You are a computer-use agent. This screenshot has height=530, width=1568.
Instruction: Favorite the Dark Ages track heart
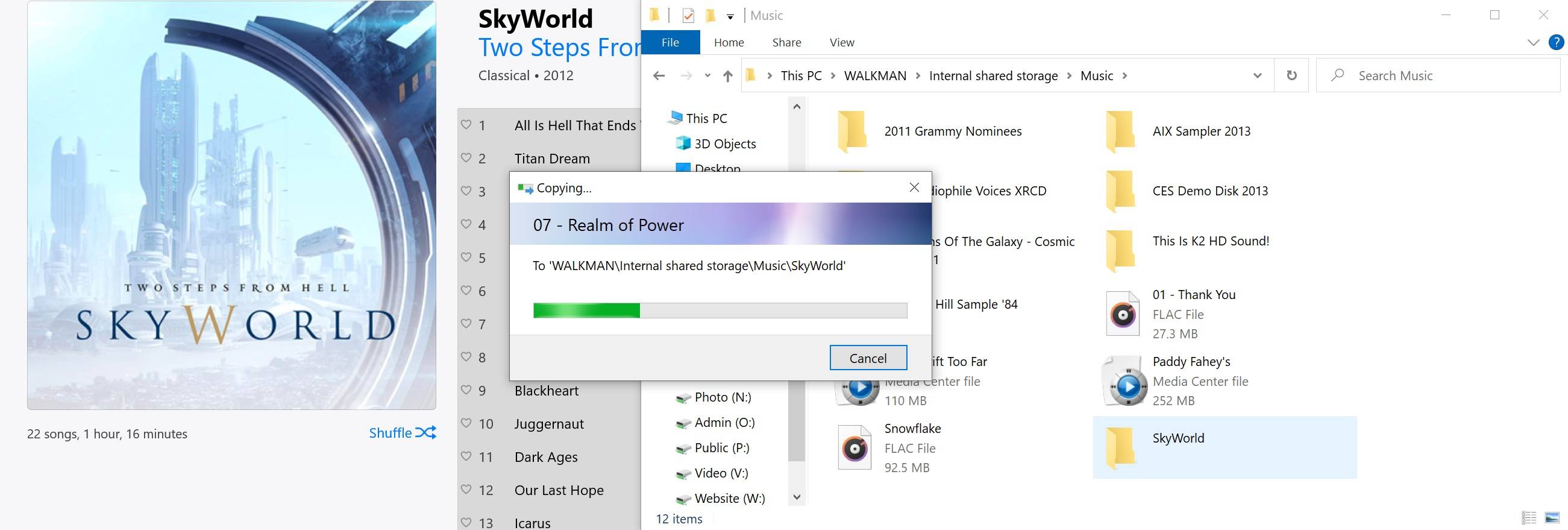[x=466, y=456]
